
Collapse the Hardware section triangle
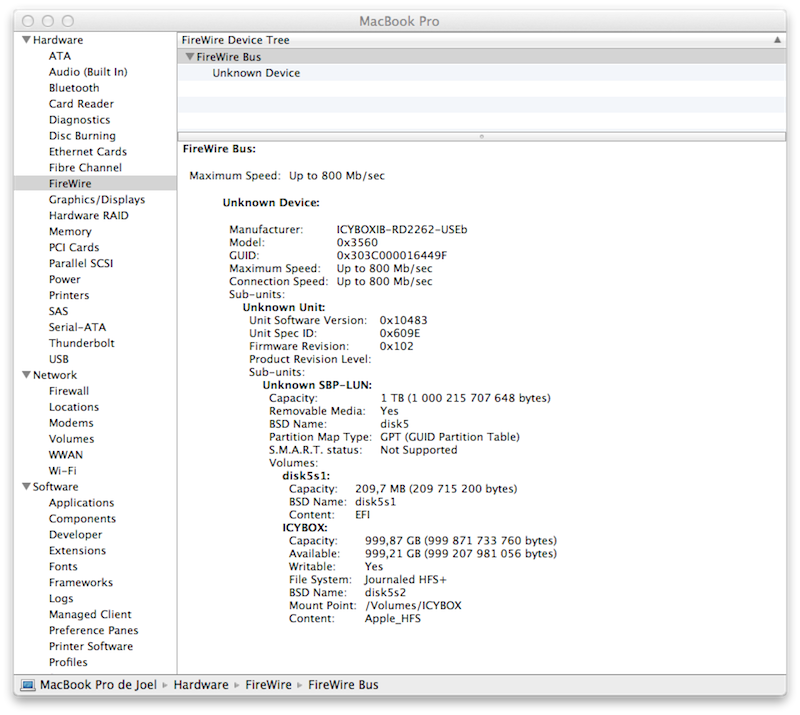click(x=27, y=39)
